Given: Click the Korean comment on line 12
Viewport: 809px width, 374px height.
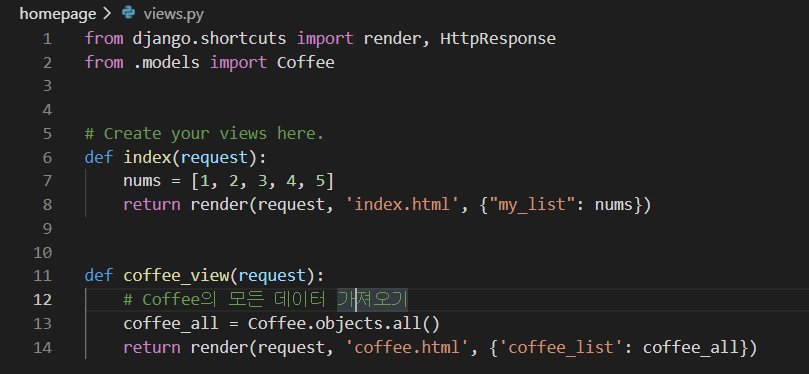Looking at the screenshot, I should click(x=266, y=299).
